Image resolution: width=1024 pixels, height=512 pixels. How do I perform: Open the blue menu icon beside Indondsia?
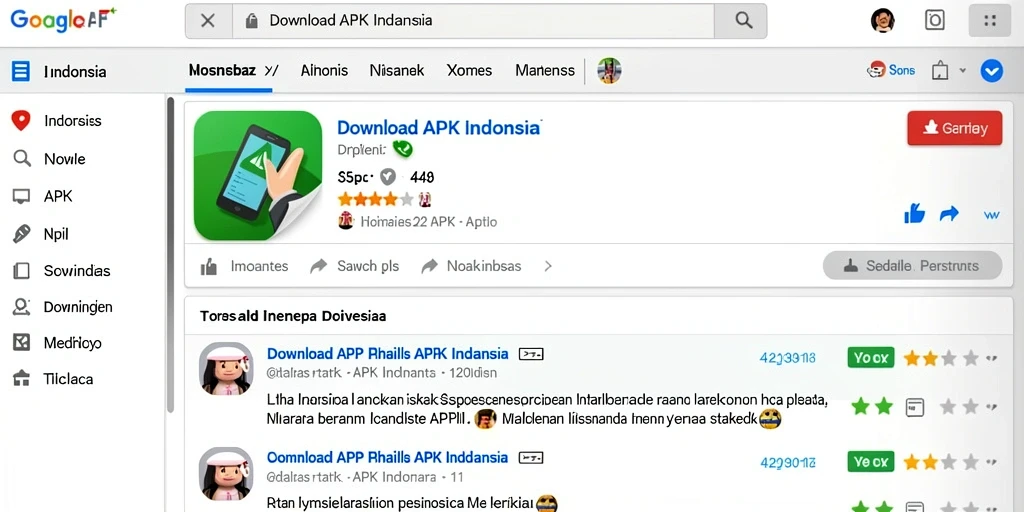click(x=21, y=71)
